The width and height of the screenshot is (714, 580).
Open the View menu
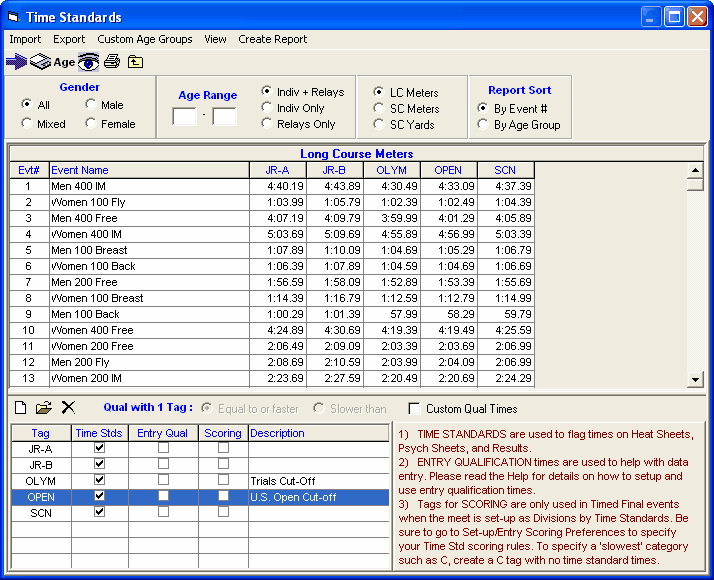coord(215,39)
